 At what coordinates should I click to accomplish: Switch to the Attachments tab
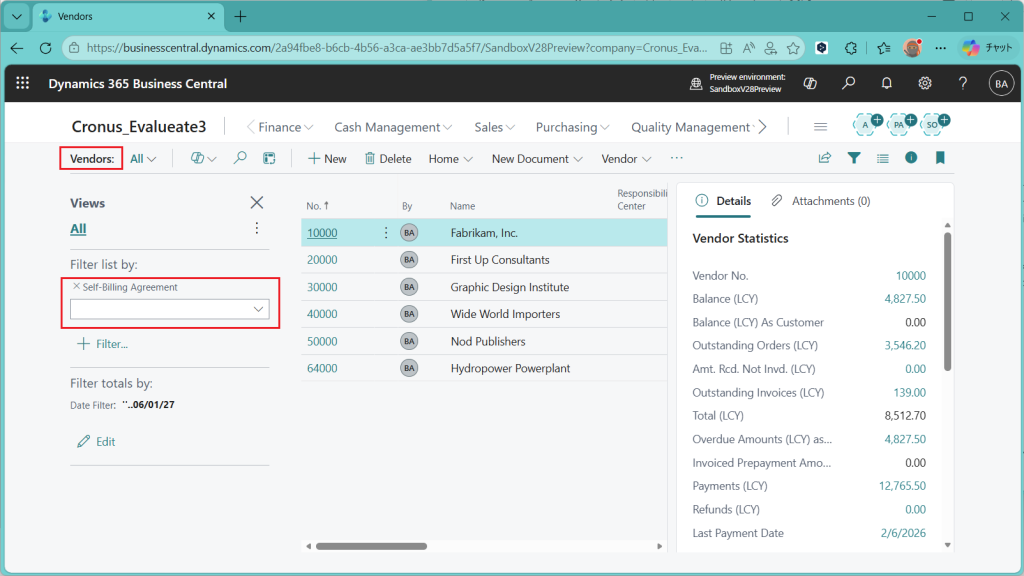click(x=820, y=201)
